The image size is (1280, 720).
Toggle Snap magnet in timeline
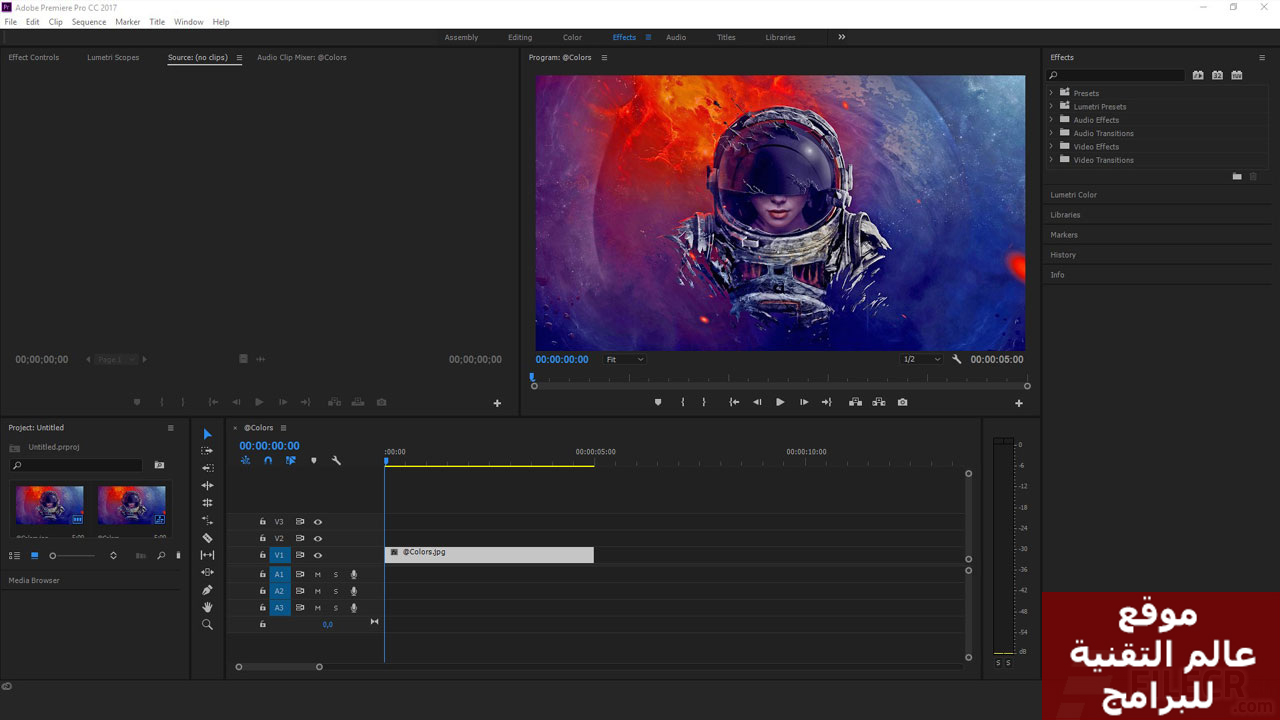pos(268,461)
